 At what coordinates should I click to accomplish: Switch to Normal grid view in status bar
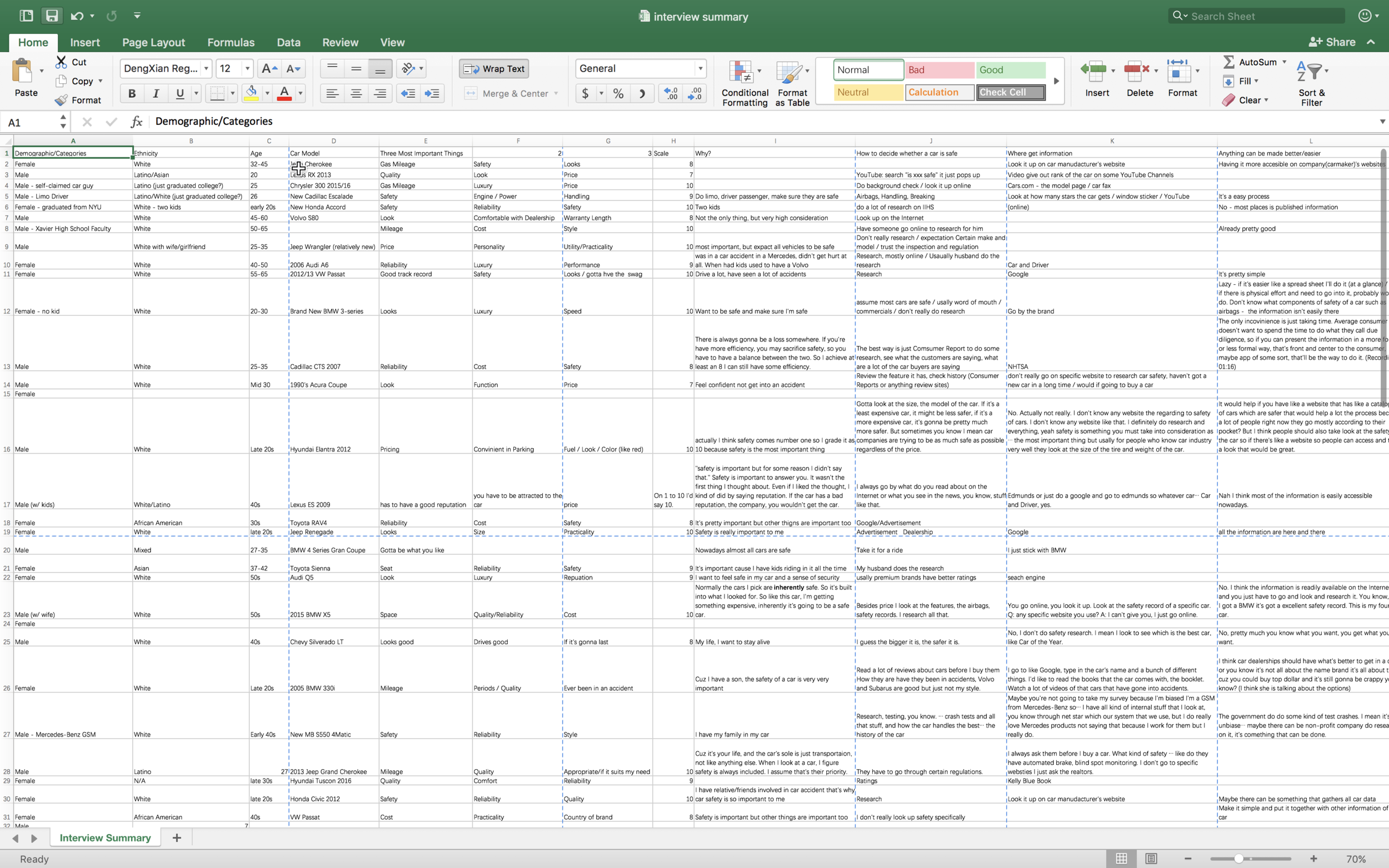[1121, 859]
